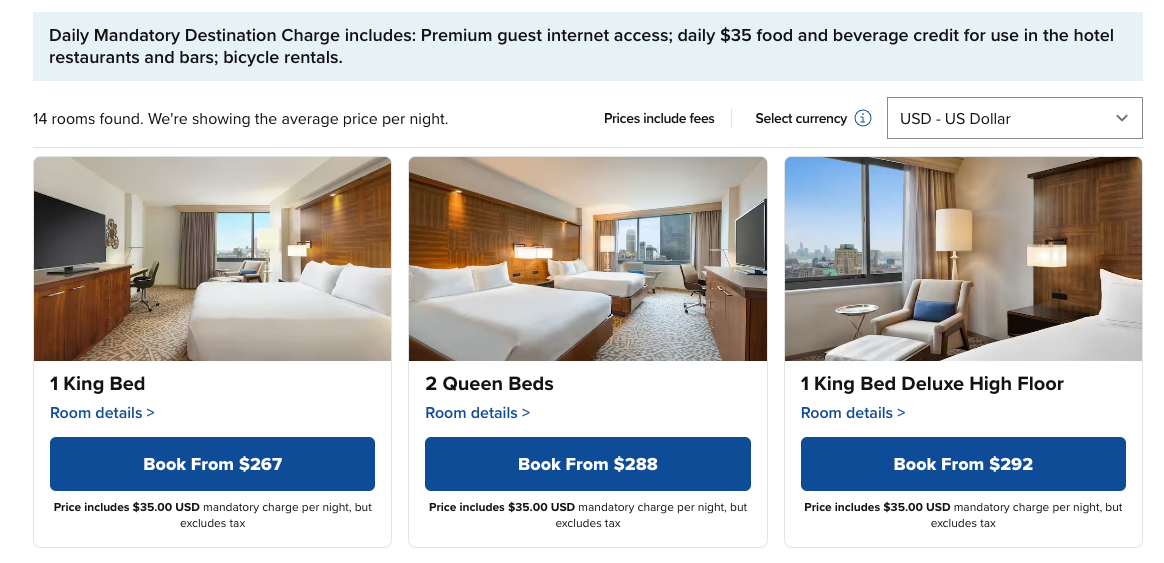
Task: Book the room from $288
Action: (x=588, y=464)
